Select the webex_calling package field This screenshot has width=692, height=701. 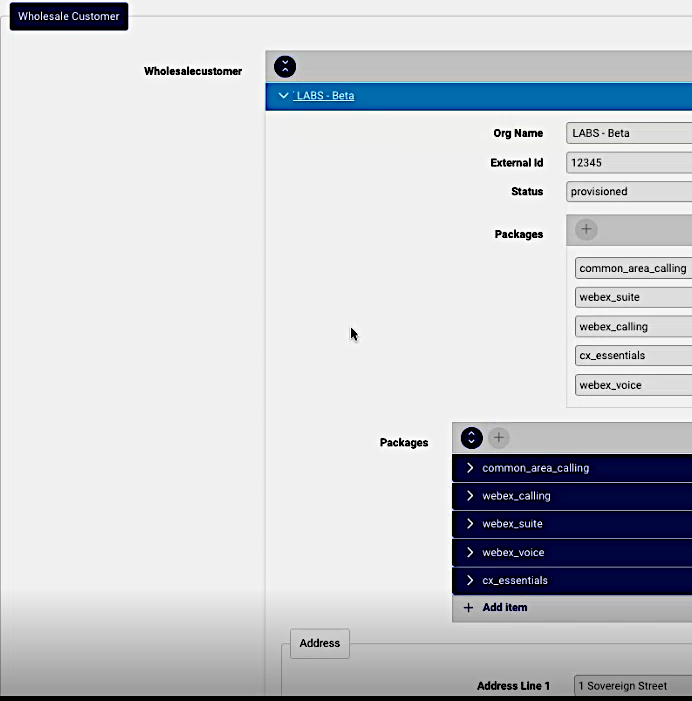click(x=633, y=327)
